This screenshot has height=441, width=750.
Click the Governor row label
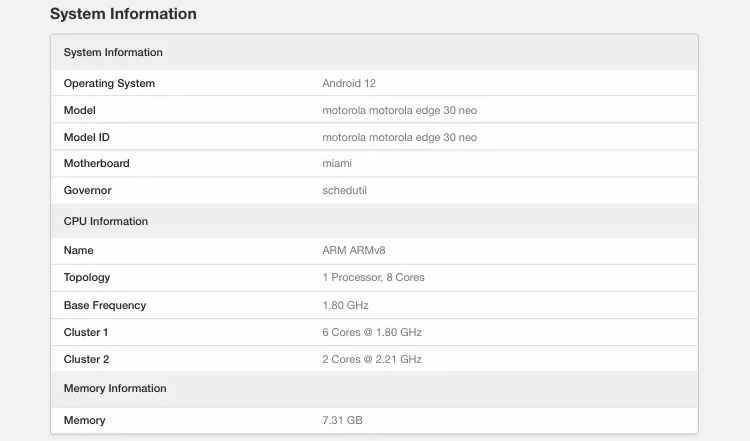click(x=88, y=190)
